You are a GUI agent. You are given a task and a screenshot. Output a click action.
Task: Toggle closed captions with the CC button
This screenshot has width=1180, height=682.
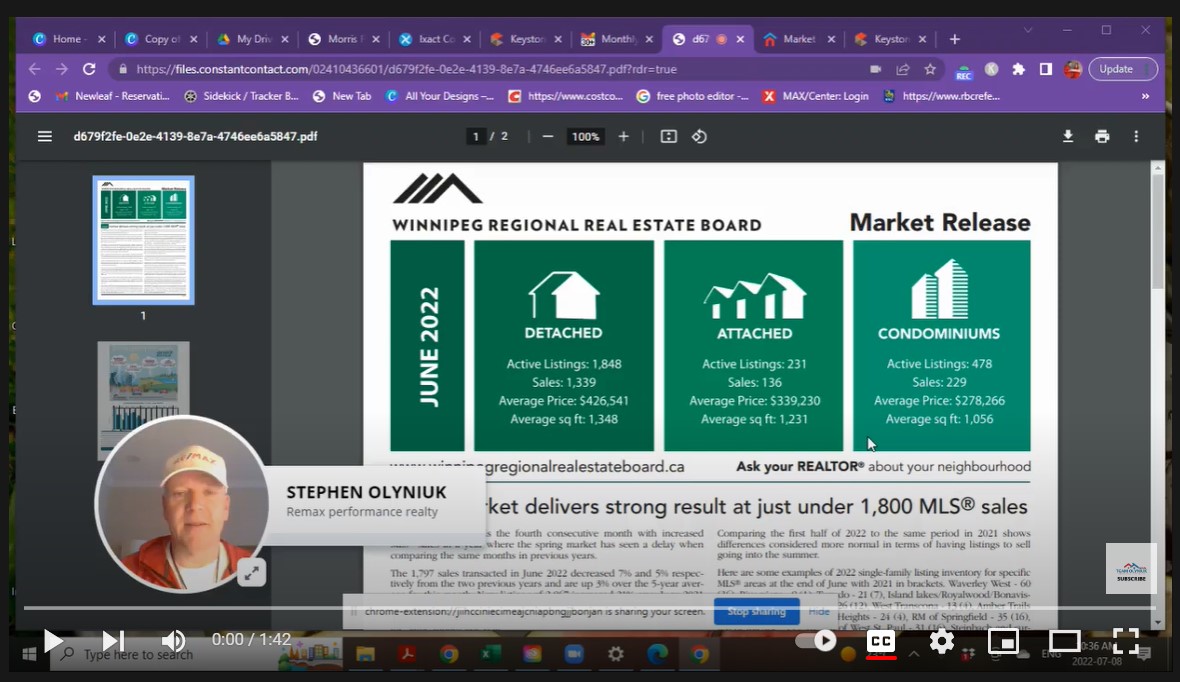(880, 641)
